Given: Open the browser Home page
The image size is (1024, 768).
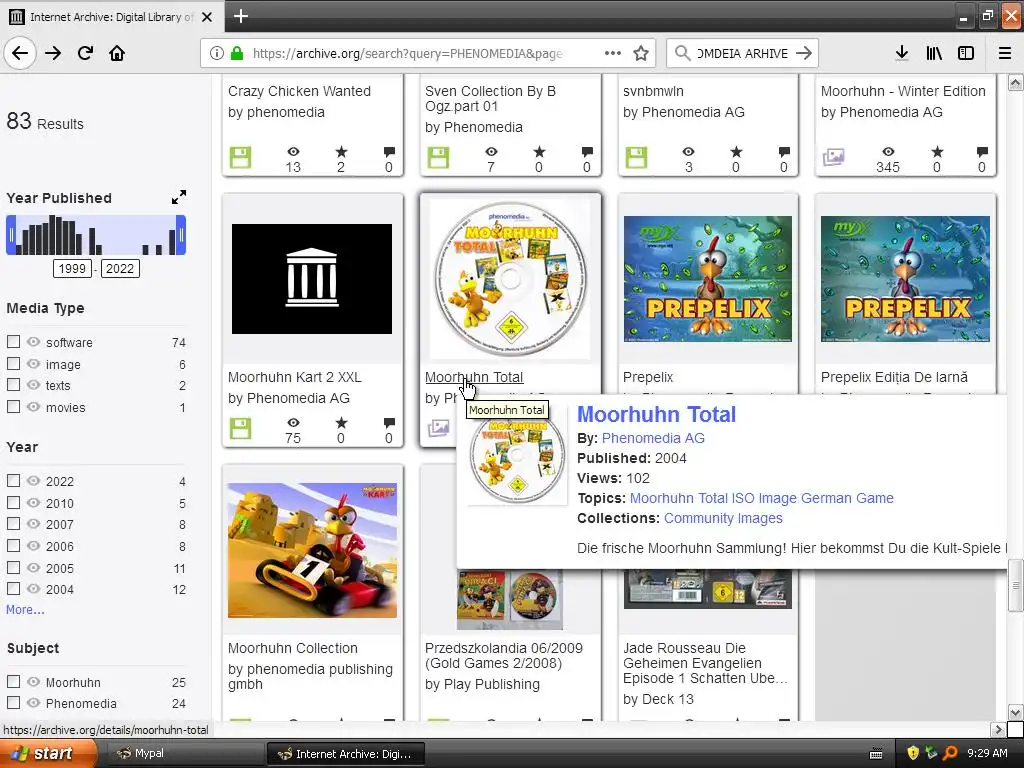Looking at the screenshot, I should 117,53.
